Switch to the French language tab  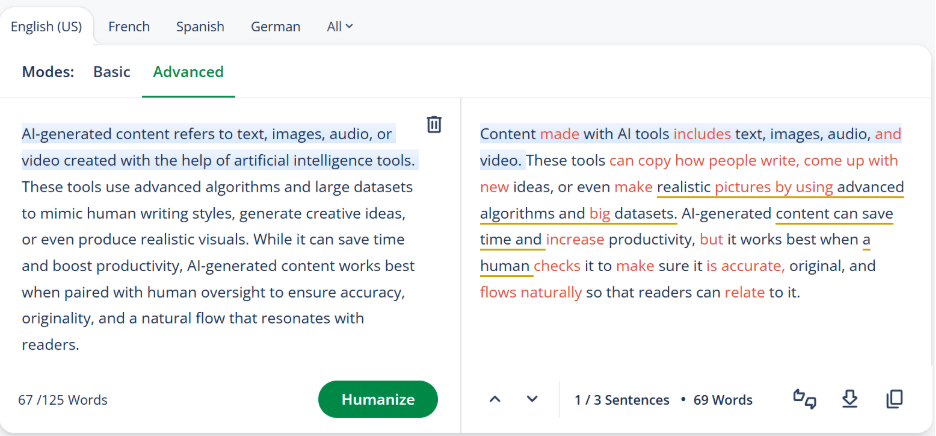129,27
